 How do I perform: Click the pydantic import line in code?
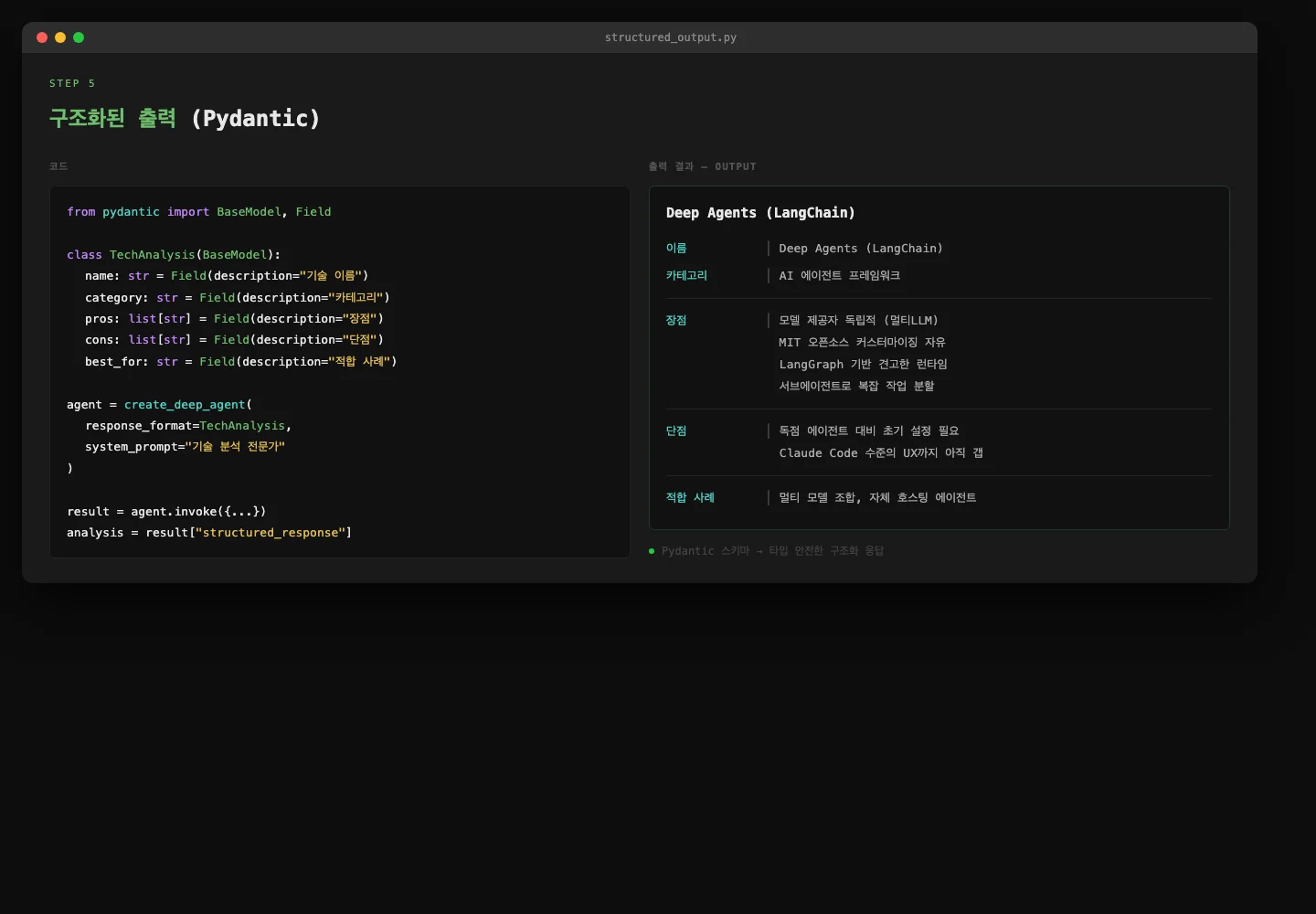tap(198, 212)
